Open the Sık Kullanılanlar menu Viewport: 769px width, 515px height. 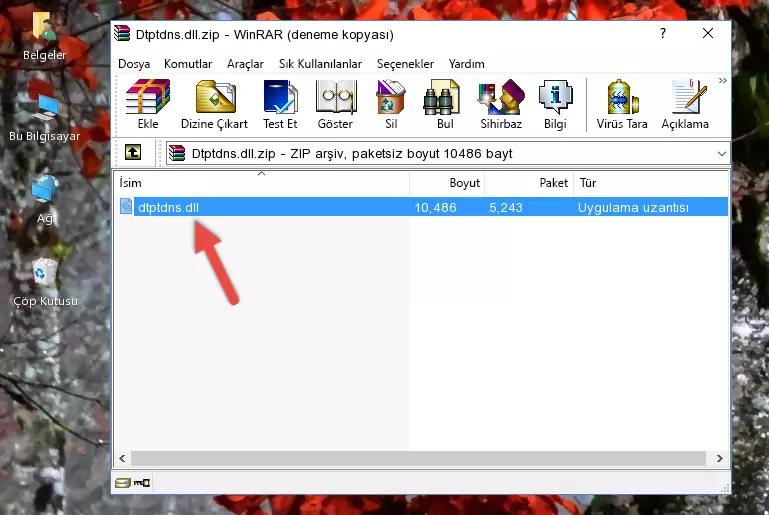pyautogui.click(x=320, y=64)
